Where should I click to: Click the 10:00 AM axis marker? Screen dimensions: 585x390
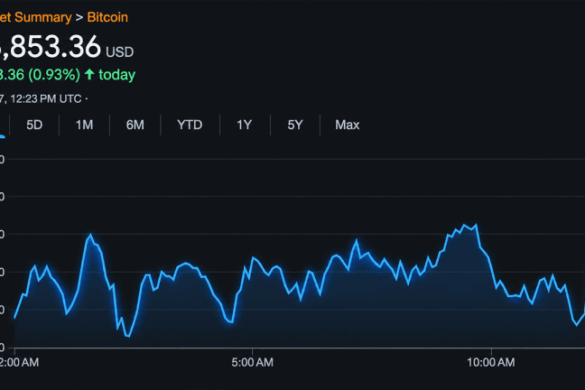click(x=491, y=362)
